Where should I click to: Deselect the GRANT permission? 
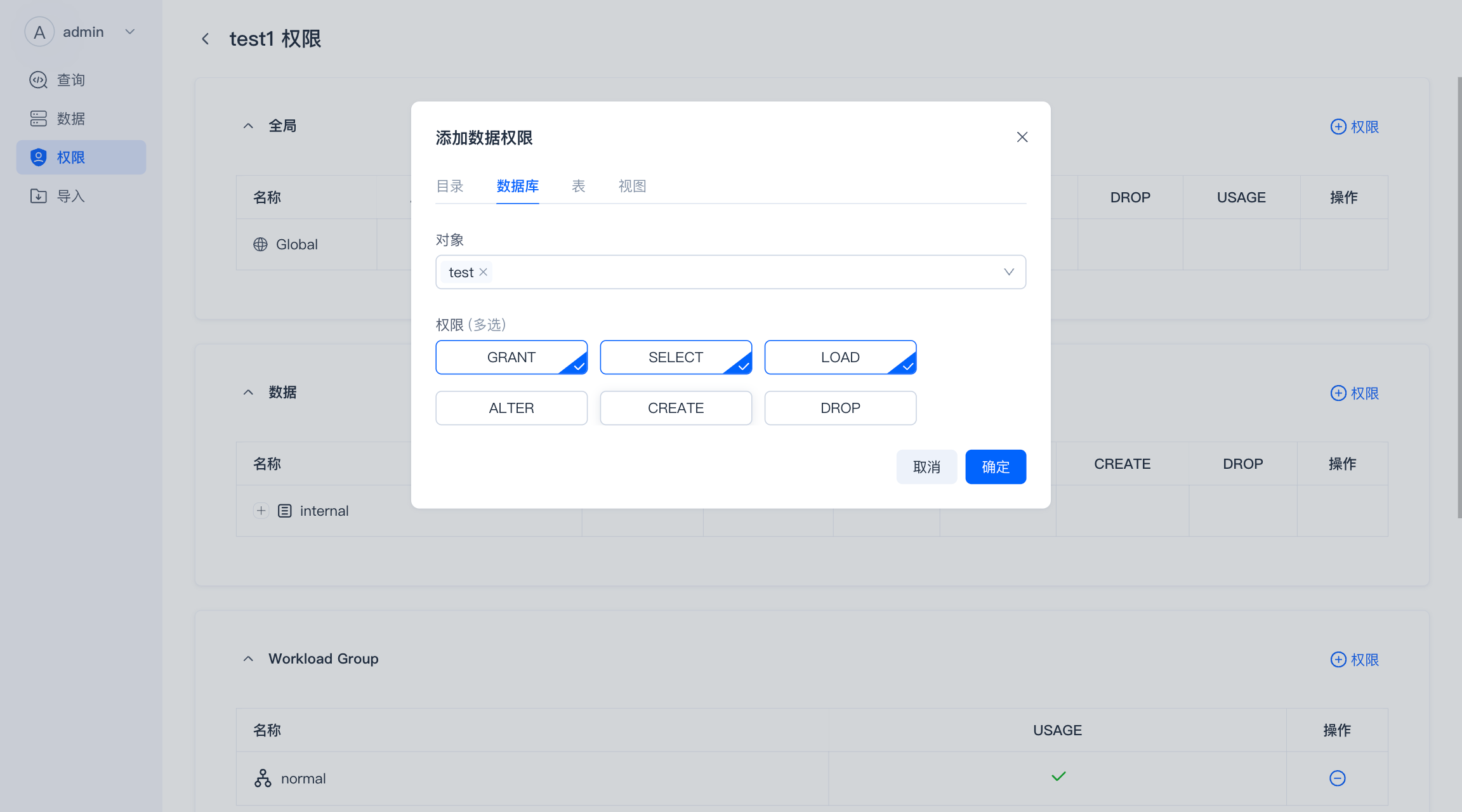511,357
